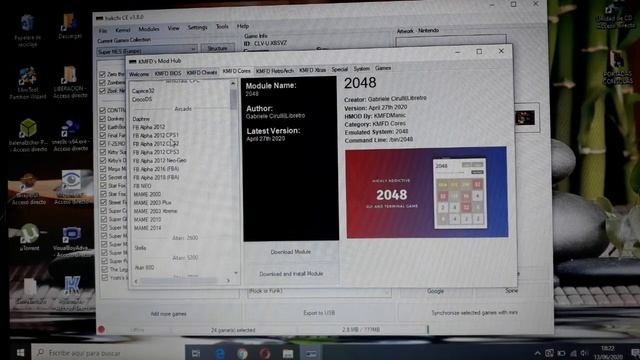Click the Export to USB button
640x360 pixels.
click(x=319, y=313)
